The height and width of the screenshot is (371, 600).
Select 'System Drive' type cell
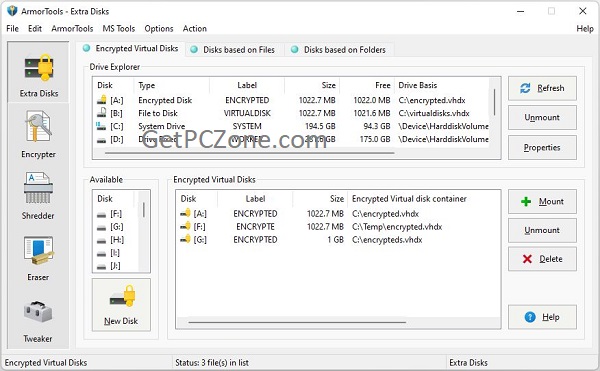(161, 126)
